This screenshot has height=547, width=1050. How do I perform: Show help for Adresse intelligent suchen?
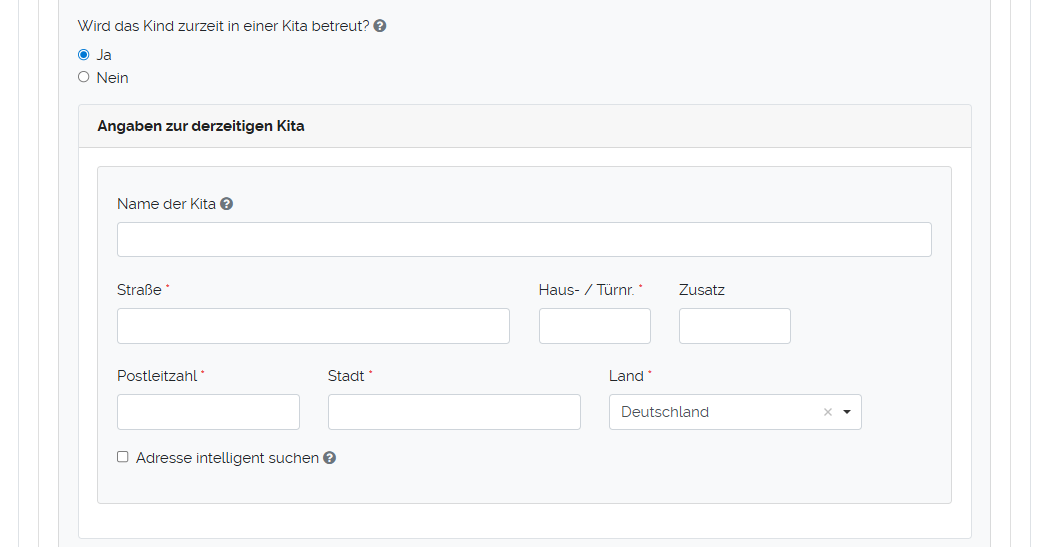pyautogui.click(x=330, y=458)
